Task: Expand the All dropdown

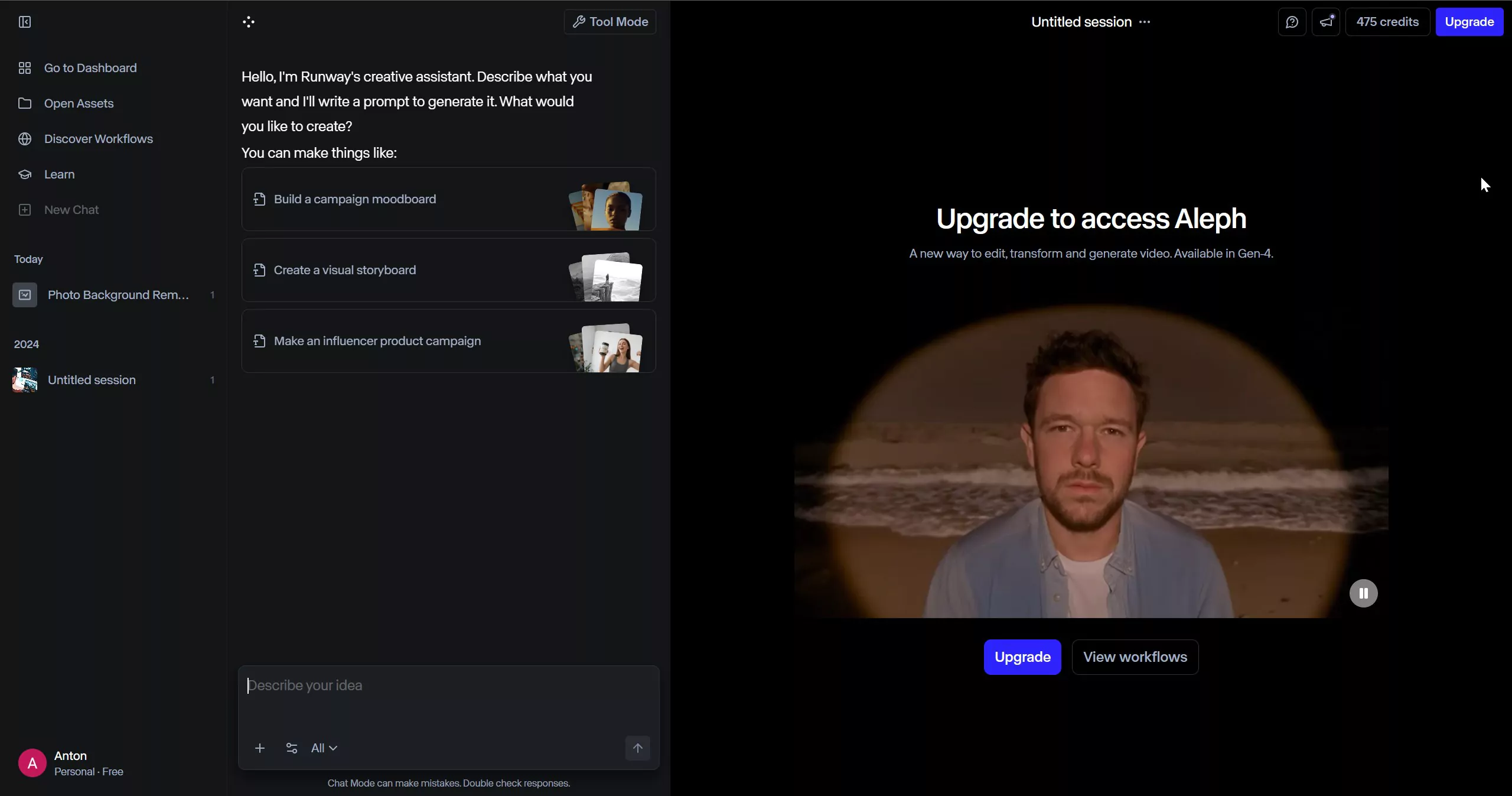Action: [324, 748]
